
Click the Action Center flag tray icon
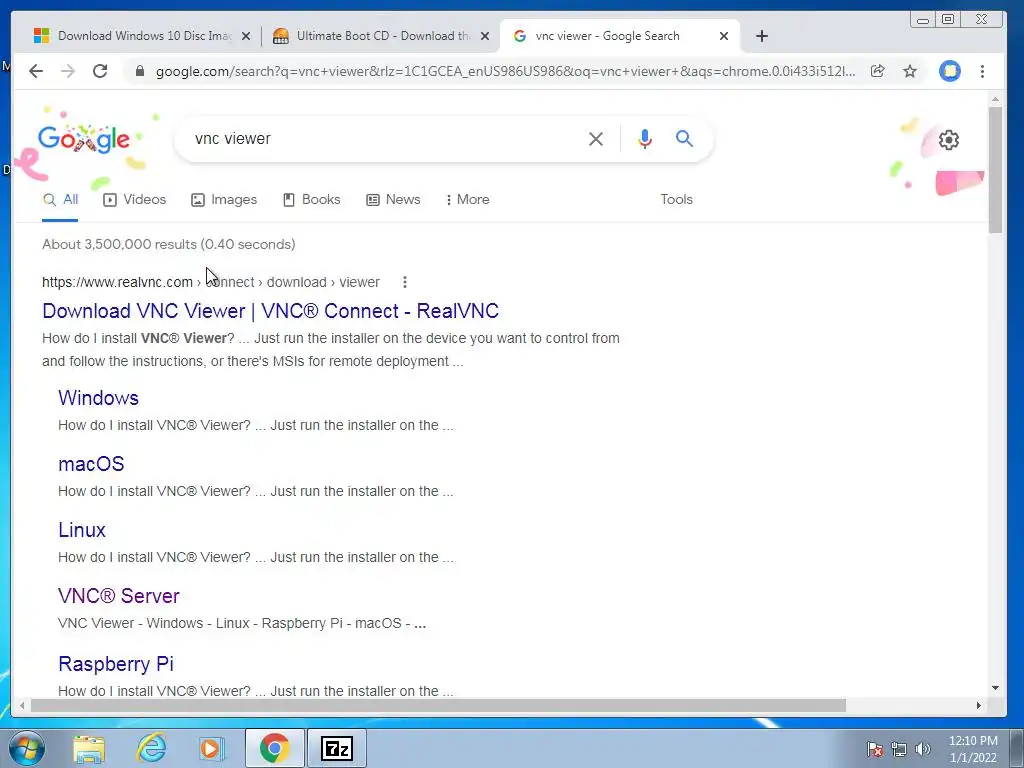875,749
